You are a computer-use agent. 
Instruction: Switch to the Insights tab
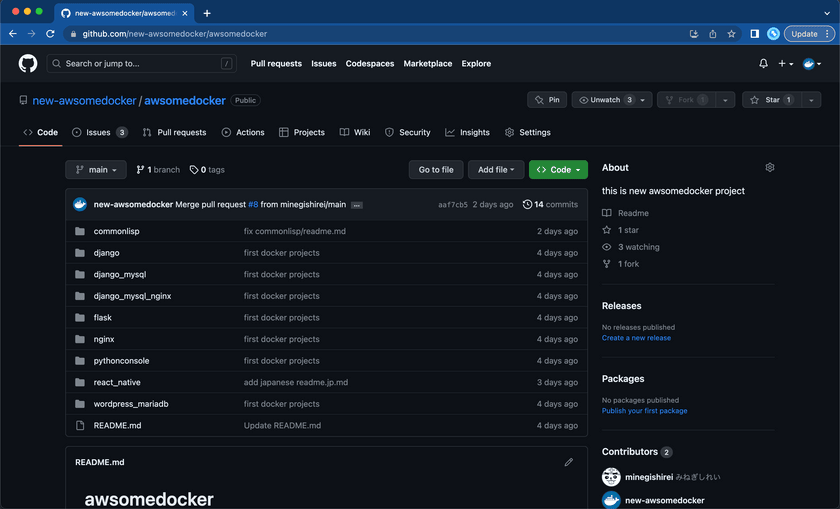467,132
